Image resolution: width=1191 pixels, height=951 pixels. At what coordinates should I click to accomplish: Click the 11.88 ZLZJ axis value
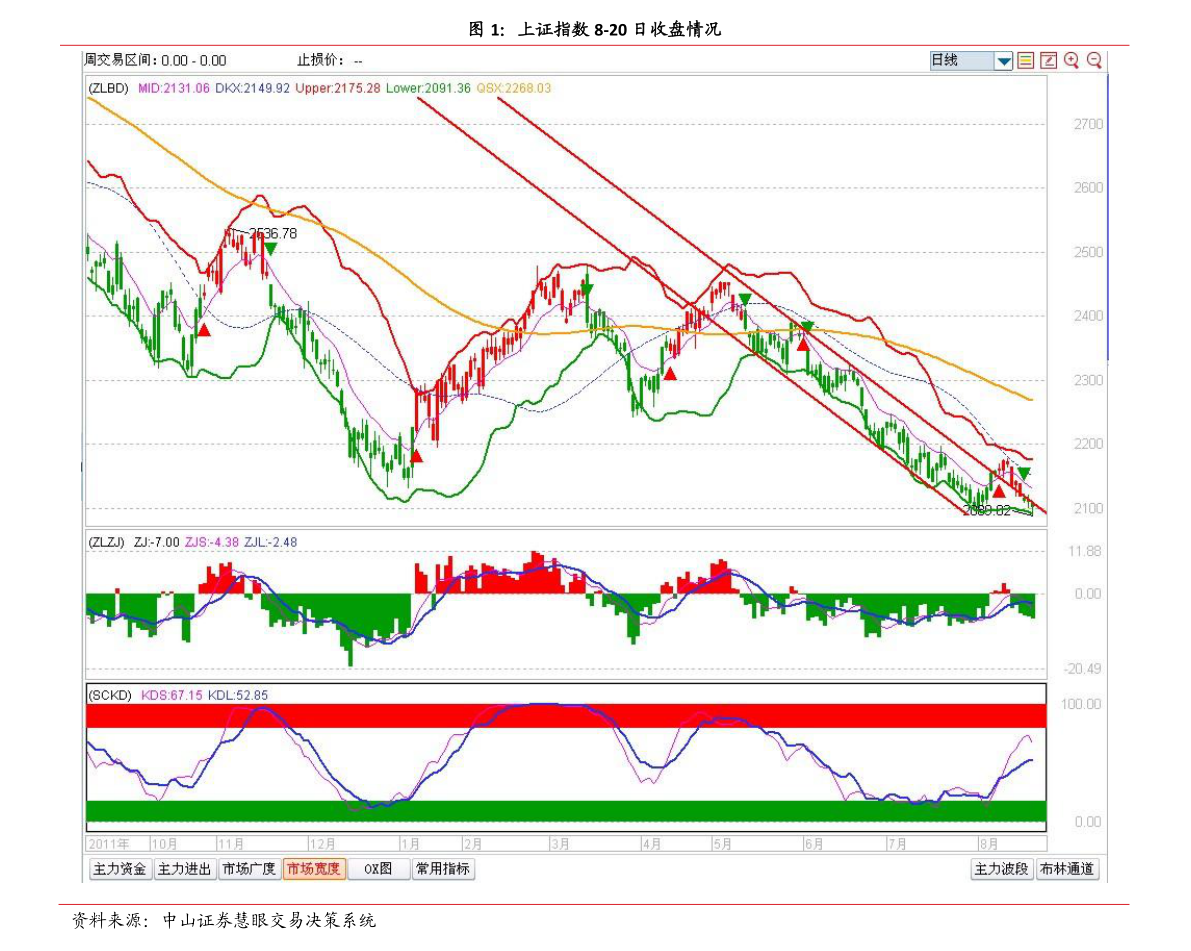1084,551
